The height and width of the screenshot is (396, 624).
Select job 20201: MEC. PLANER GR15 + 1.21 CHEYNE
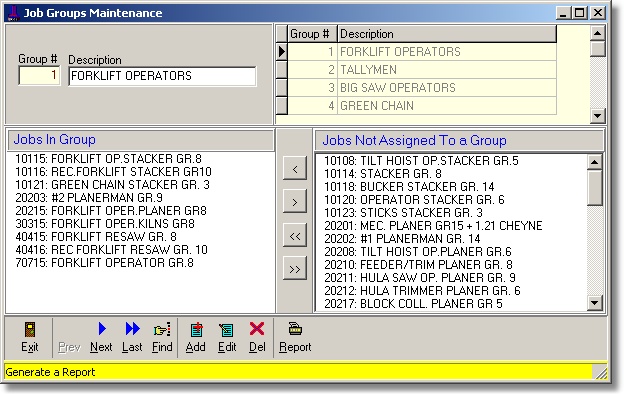(433, 226)
